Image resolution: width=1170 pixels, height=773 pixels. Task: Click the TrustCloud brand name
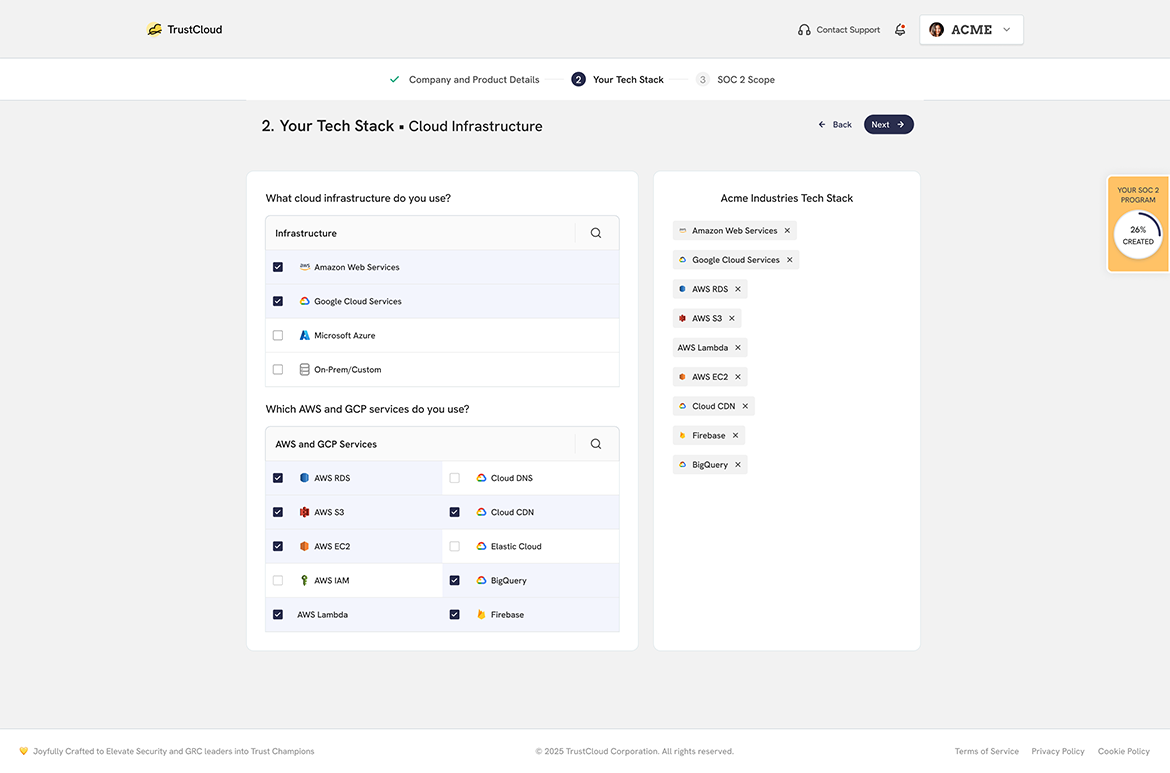(195, 30)
